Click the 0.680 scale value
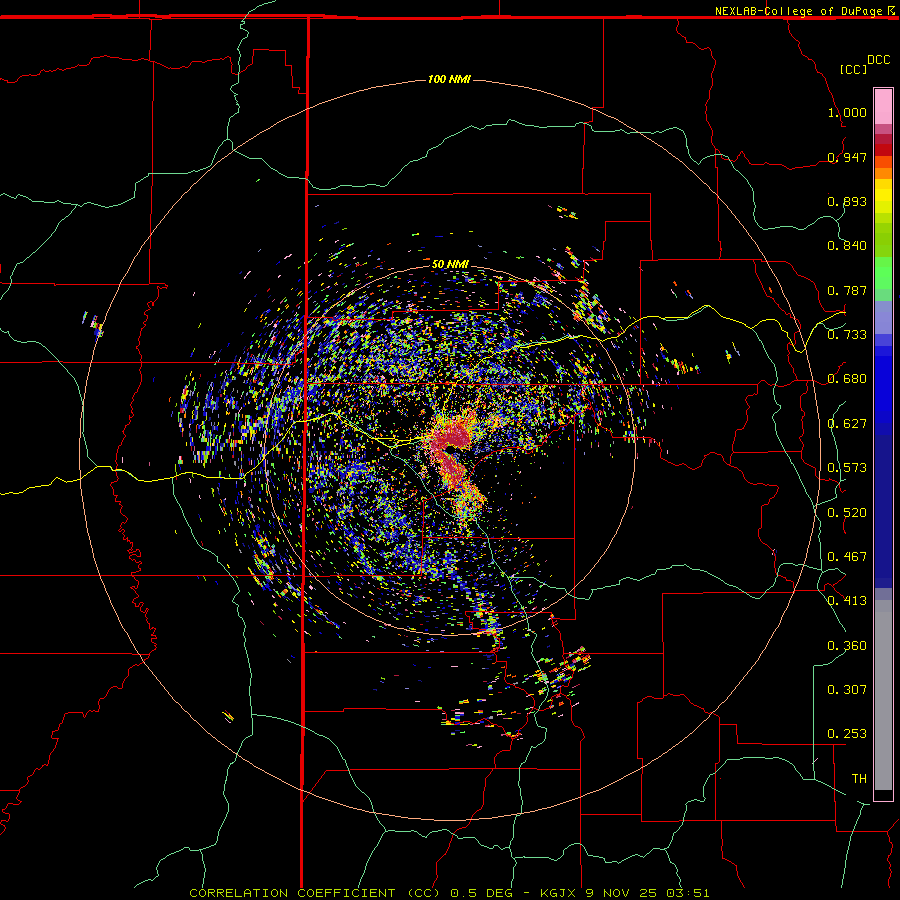900x900 pixels. coord(847,379)
